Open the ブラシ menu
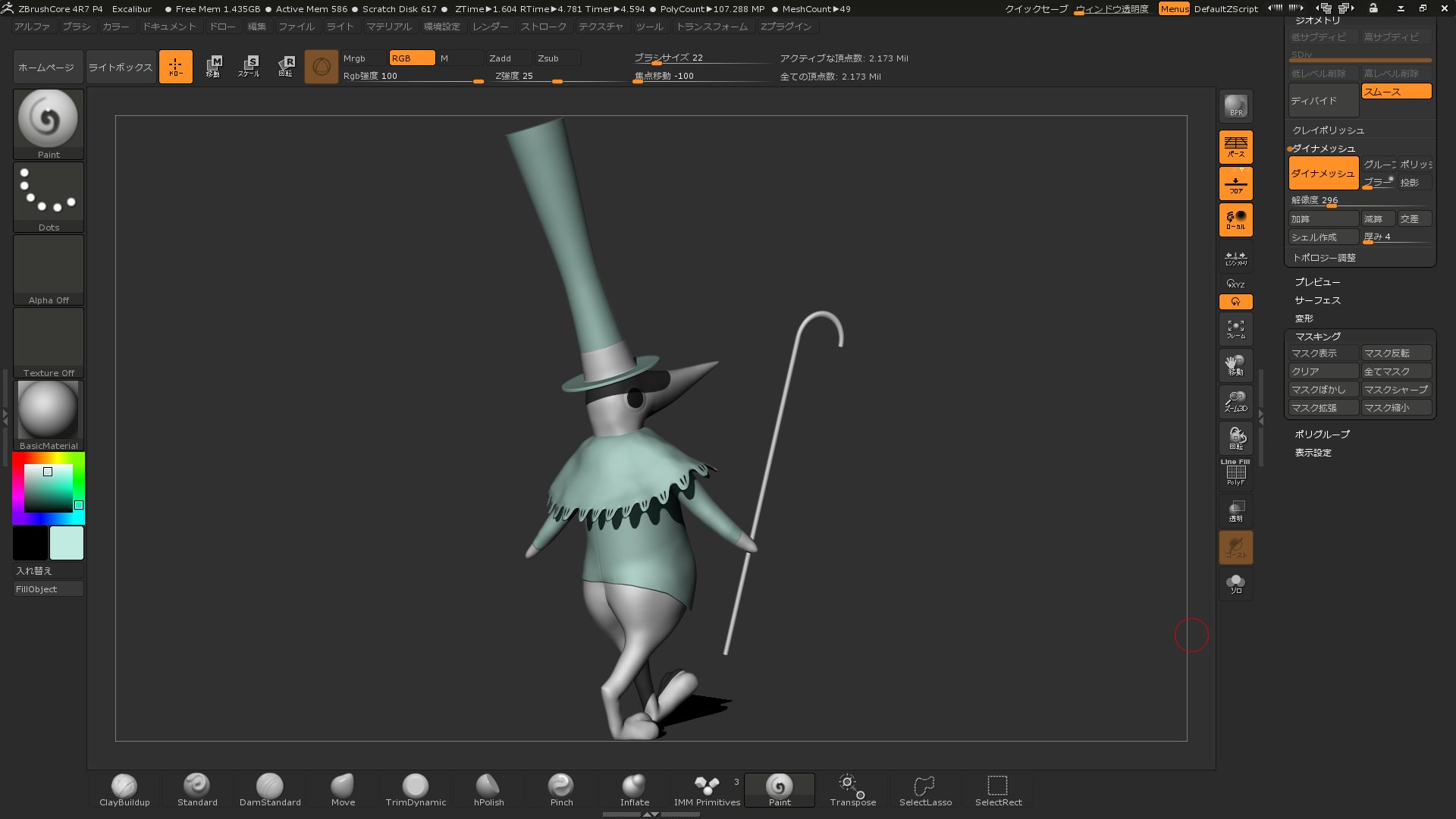 76,27
